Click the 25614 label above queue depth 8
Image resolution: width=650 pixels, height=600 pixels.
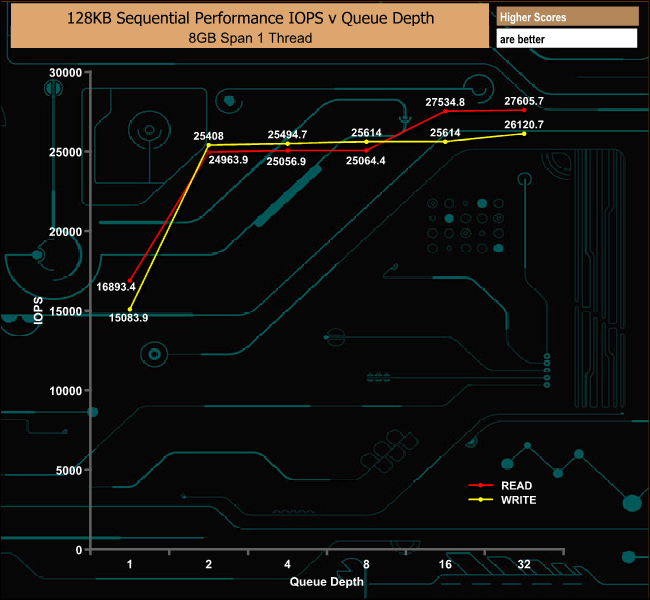pos(366,133)
